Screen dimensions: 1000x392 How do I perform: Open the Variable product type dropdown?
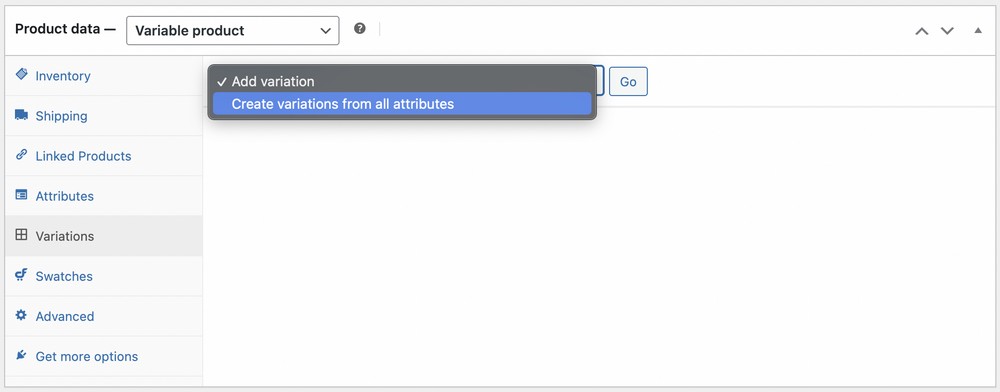(x=233, y=31)
